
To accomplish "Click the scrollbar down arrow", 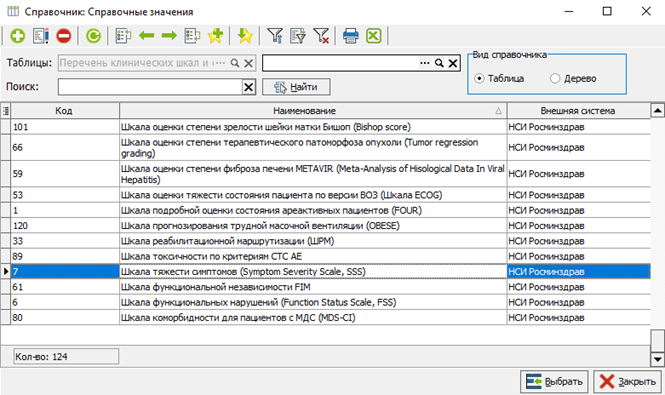I will pos(657,360).
